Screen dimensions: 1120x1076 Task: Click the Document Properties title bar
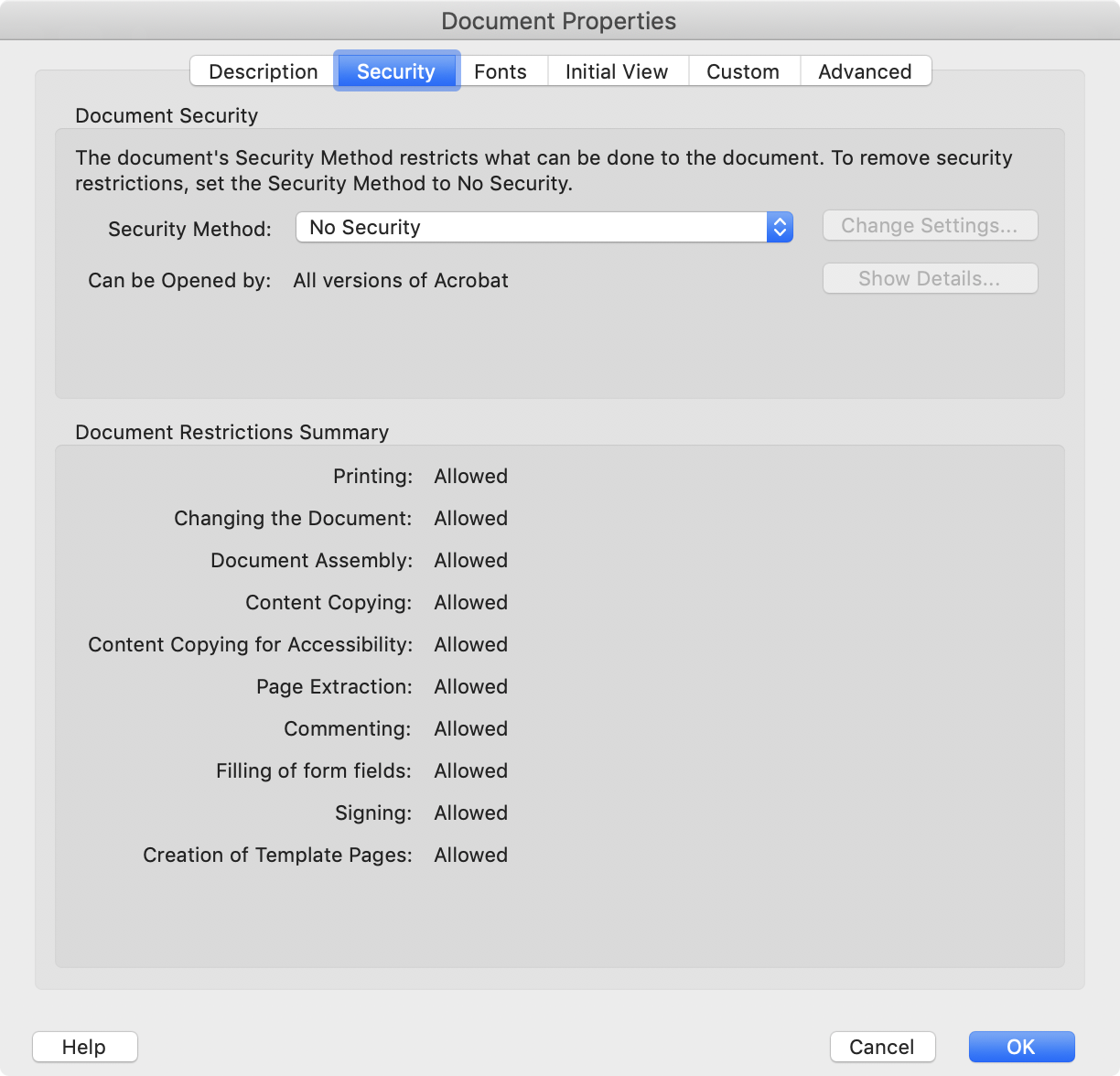(559, 21)
